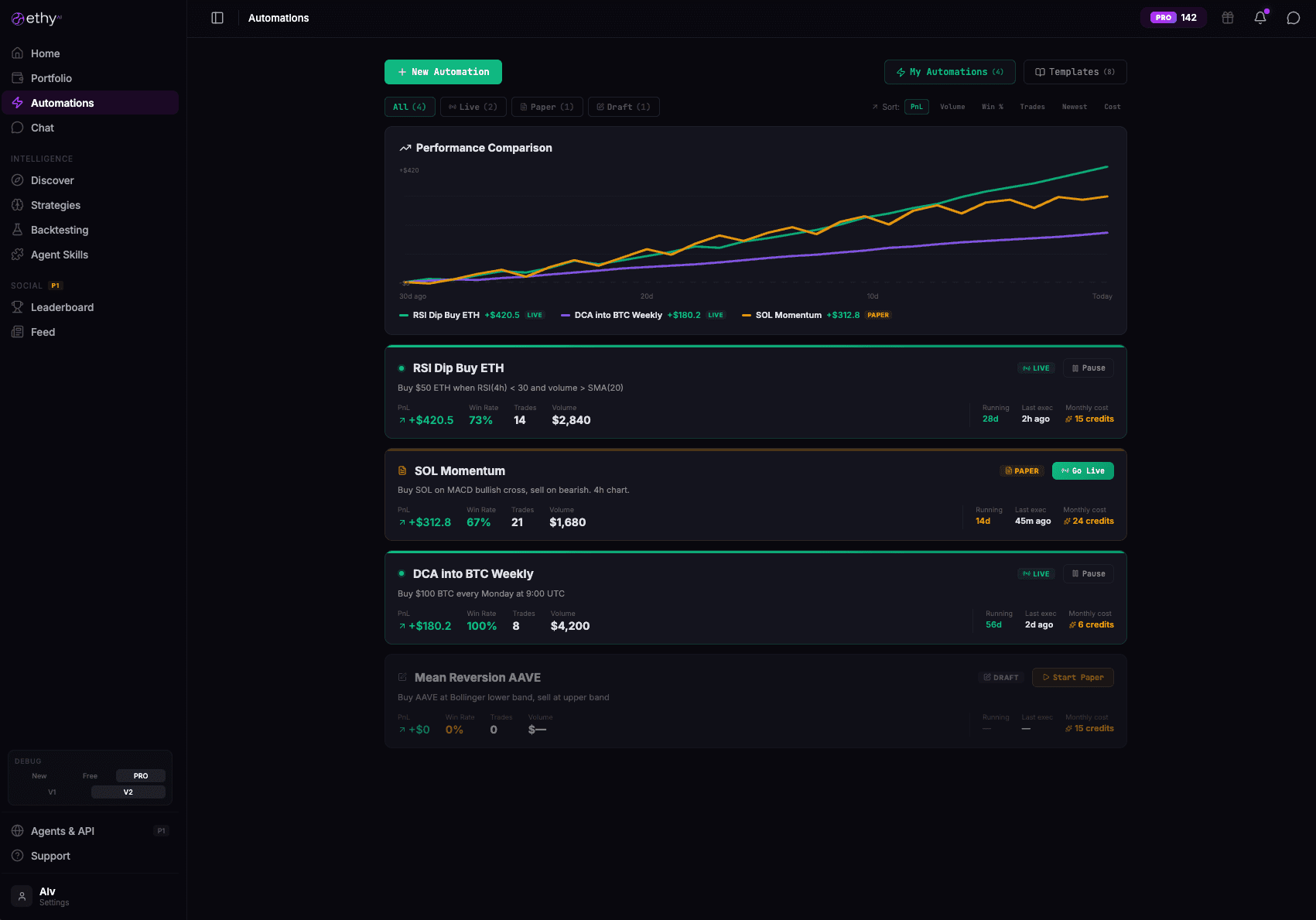Open the chat bubble icon in the header
This screenshot has width=1316, height=920.
[x=1293, y=17]
